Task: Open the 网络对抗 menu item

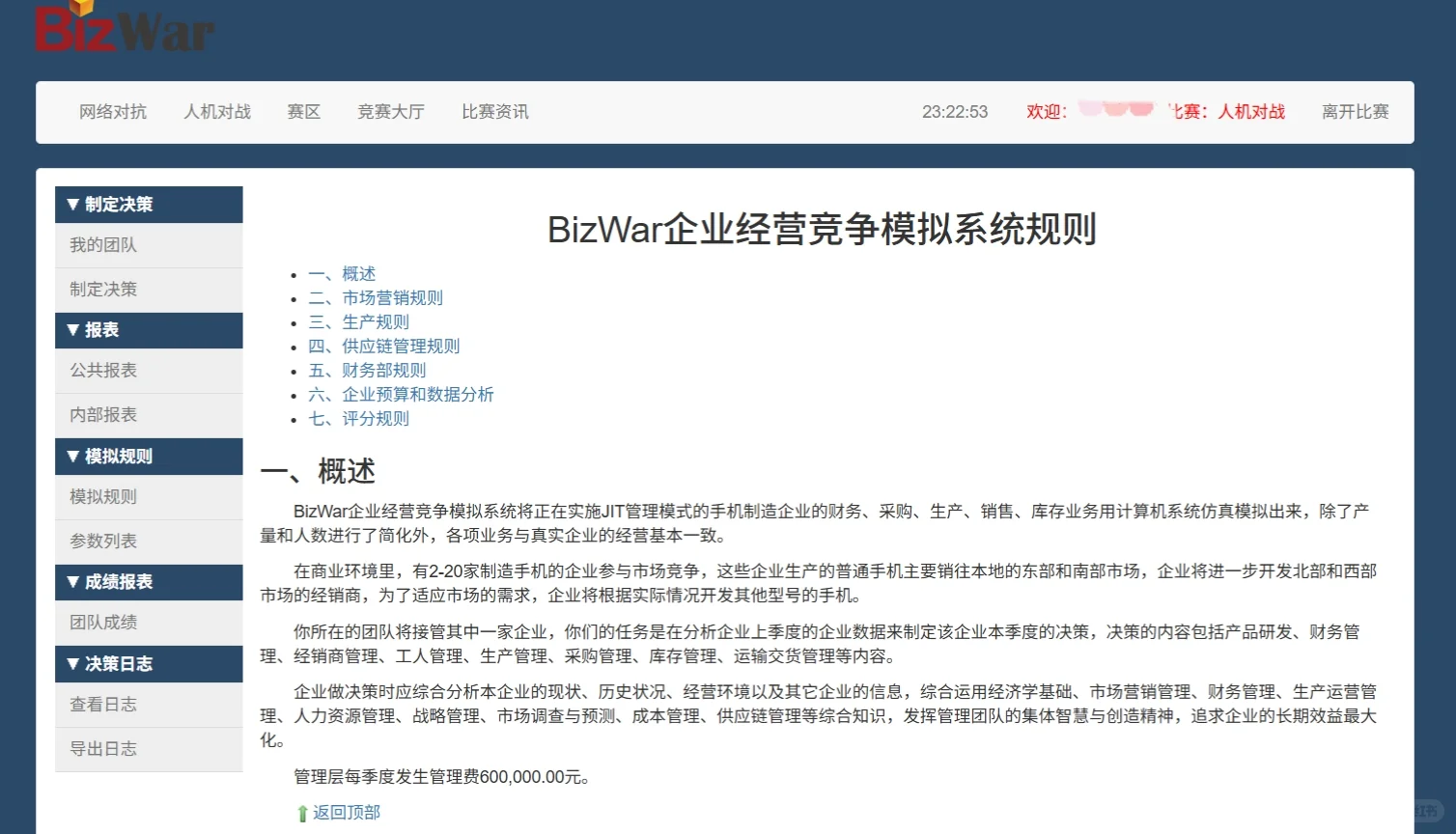Action: 113,112
